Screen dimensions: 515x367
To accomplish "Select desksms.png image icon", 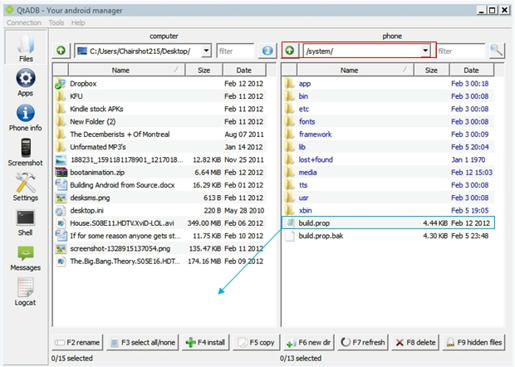I will (x=61, y=198).
